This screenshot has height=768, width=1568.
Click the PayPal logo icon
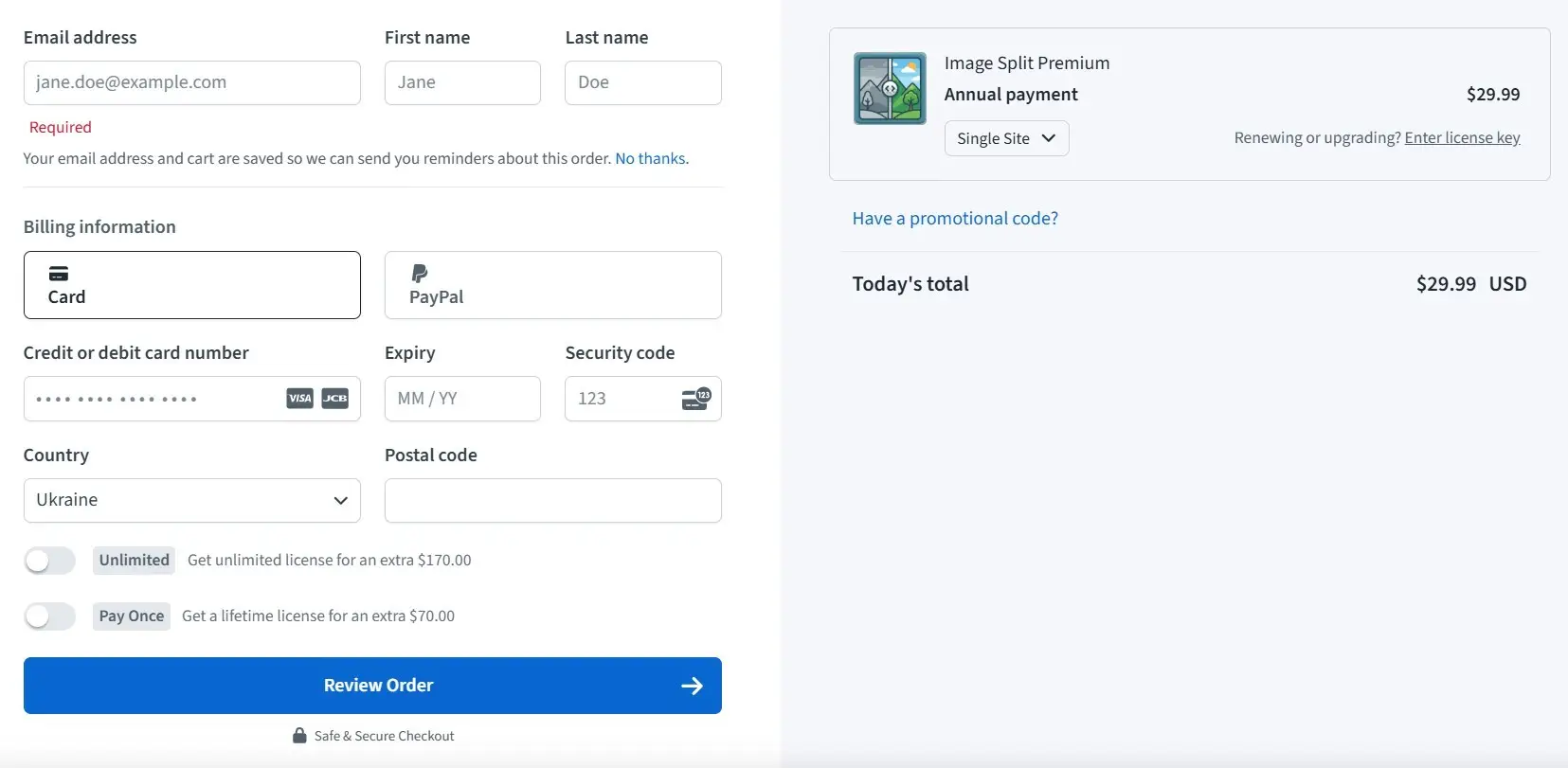tap(419, 274)
